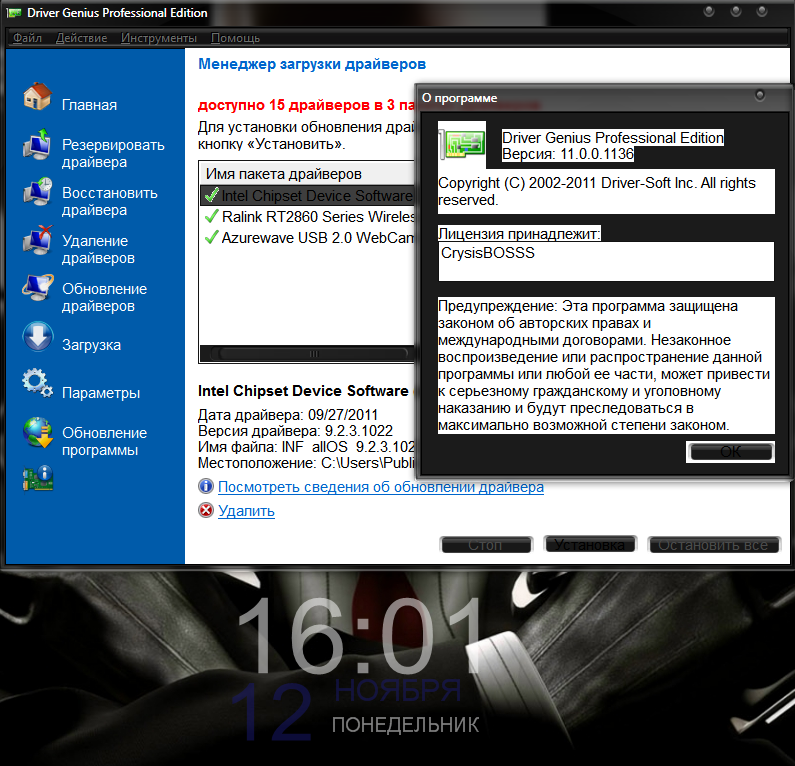
Task: Open the Действие menu
Action: pyautogui.click(x=82, y=38)
